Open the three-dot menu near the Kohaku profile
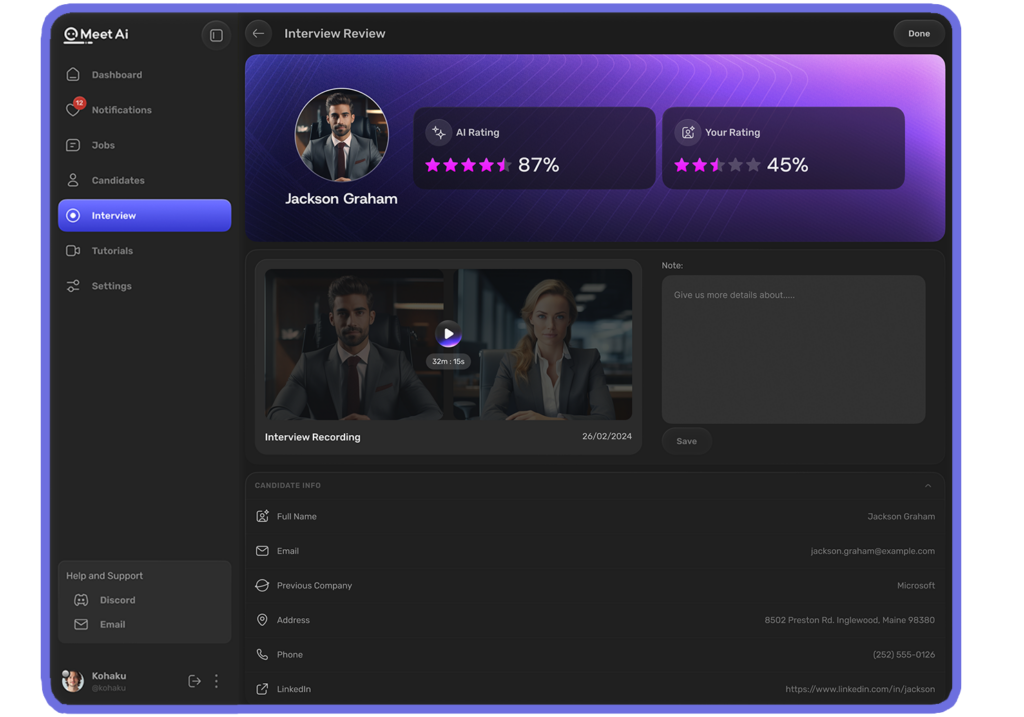This screenshot has width=1024, height=717. [216, 680]
